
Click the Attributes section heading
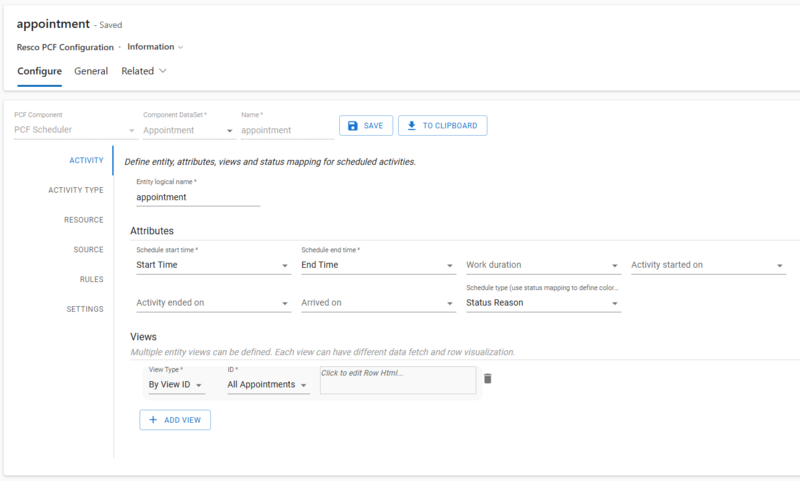(152, 231)
